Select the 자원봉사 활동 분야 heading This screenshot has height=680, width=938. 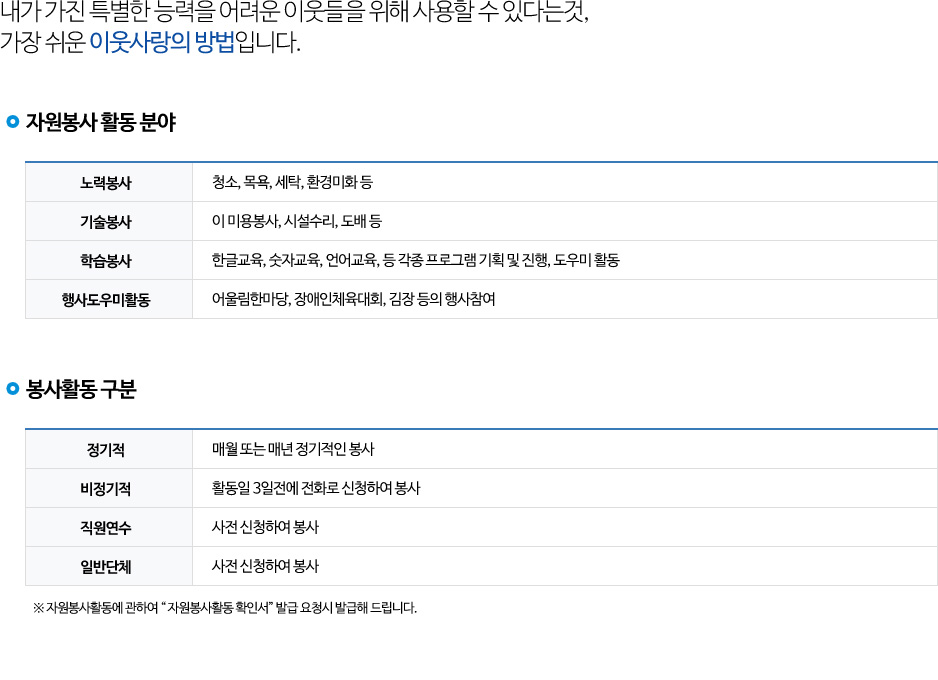(100, 122)
